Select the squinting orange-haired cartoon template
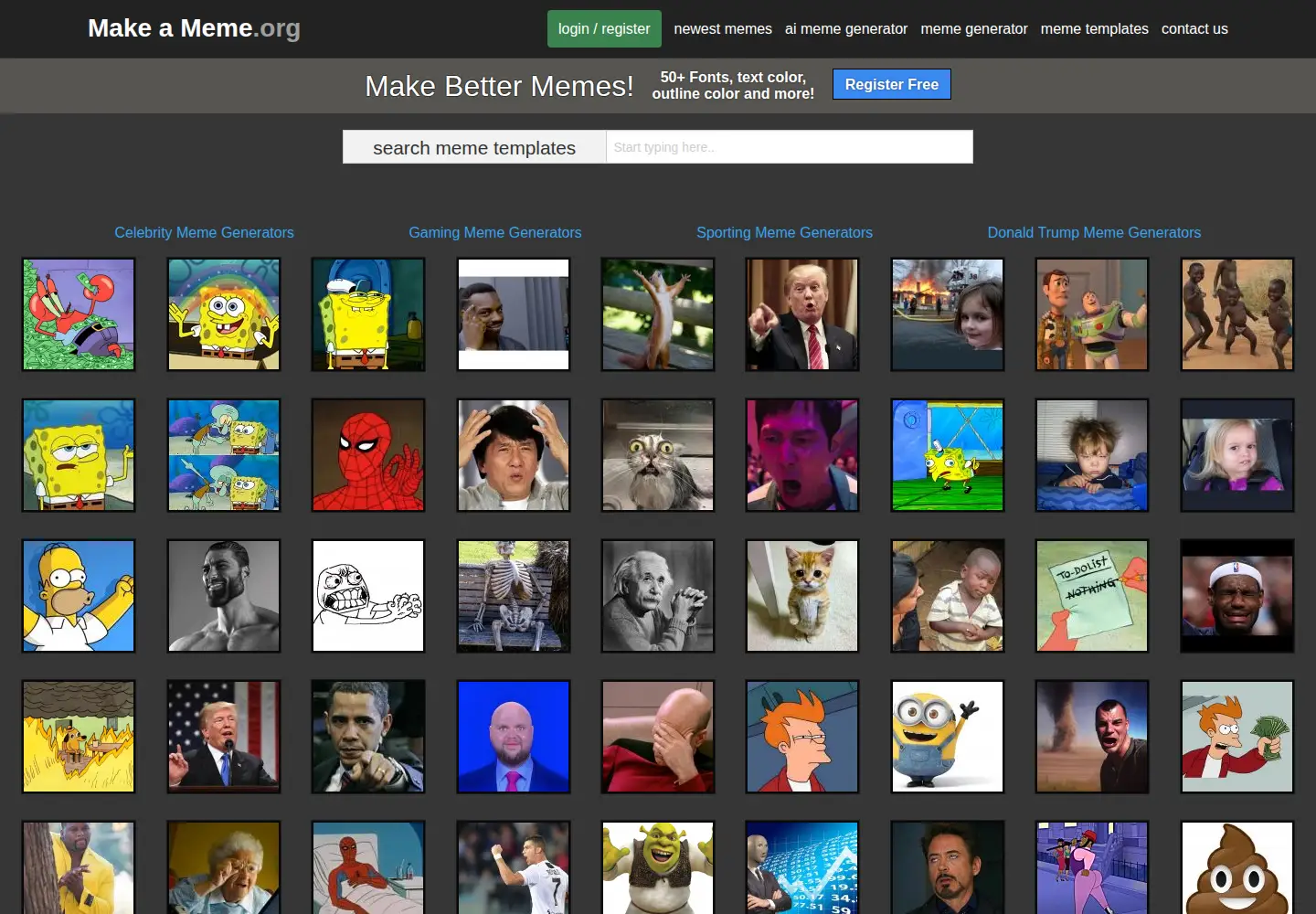This screenshot has height=914, width=1316. pos(802,737)
